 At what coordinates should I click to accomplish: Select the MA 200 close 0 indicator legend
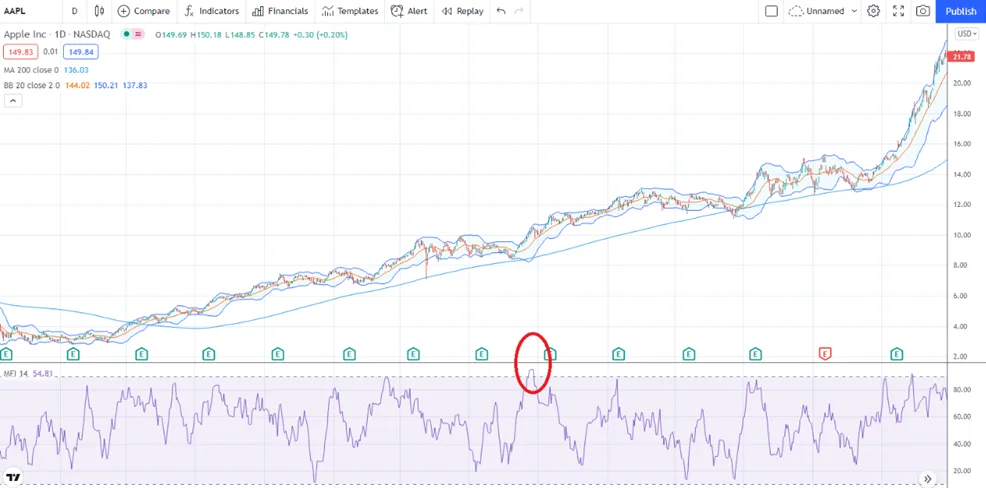(31, 70)
